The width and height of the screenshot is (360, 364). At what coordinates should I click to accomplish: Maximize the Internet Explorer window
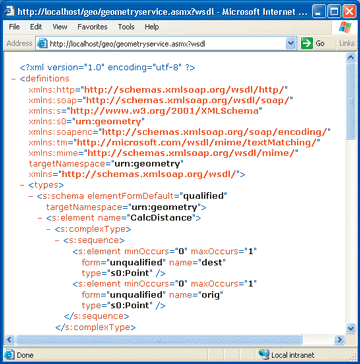click(x=333, y=12)
